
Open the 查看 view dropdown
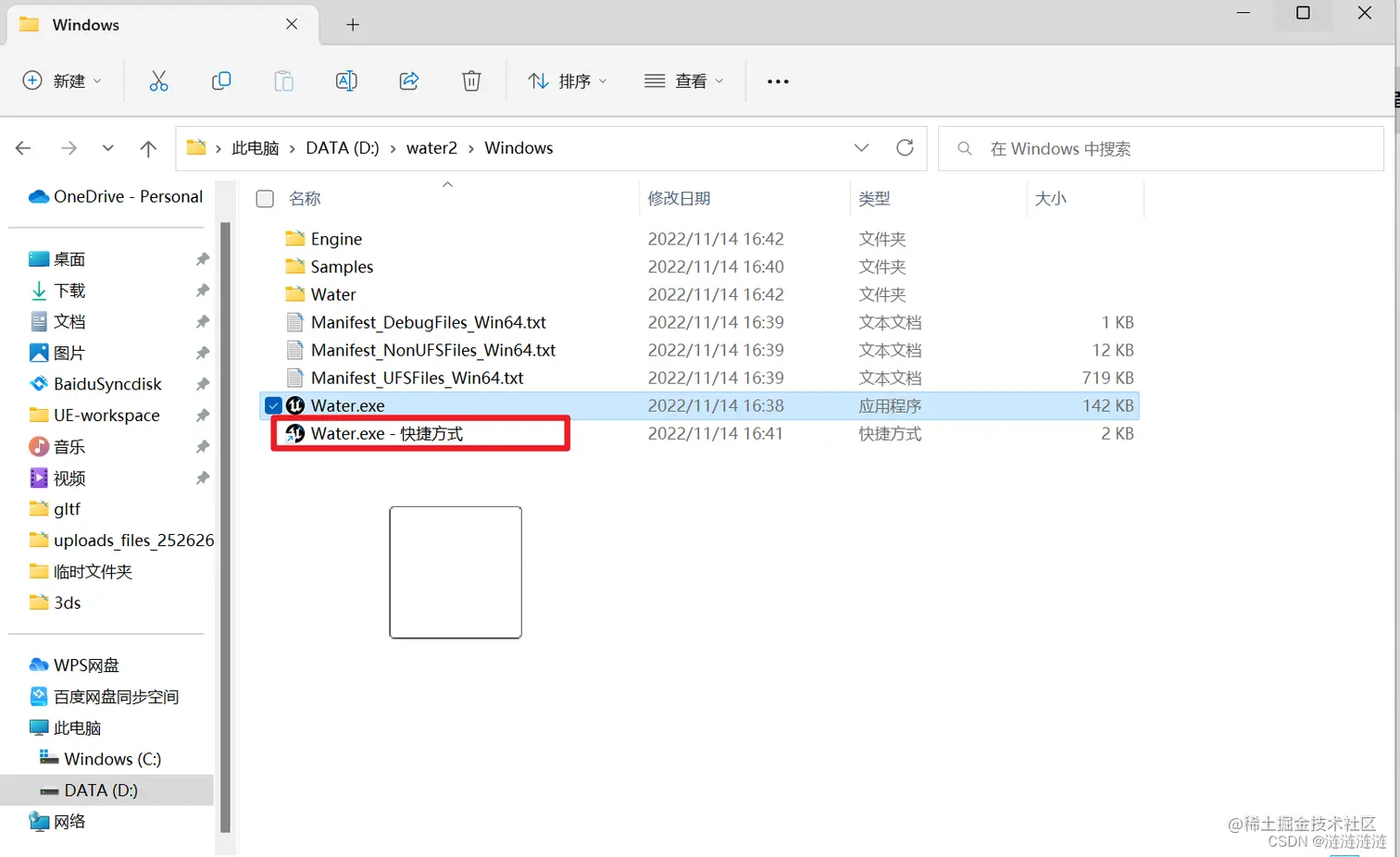682,81
